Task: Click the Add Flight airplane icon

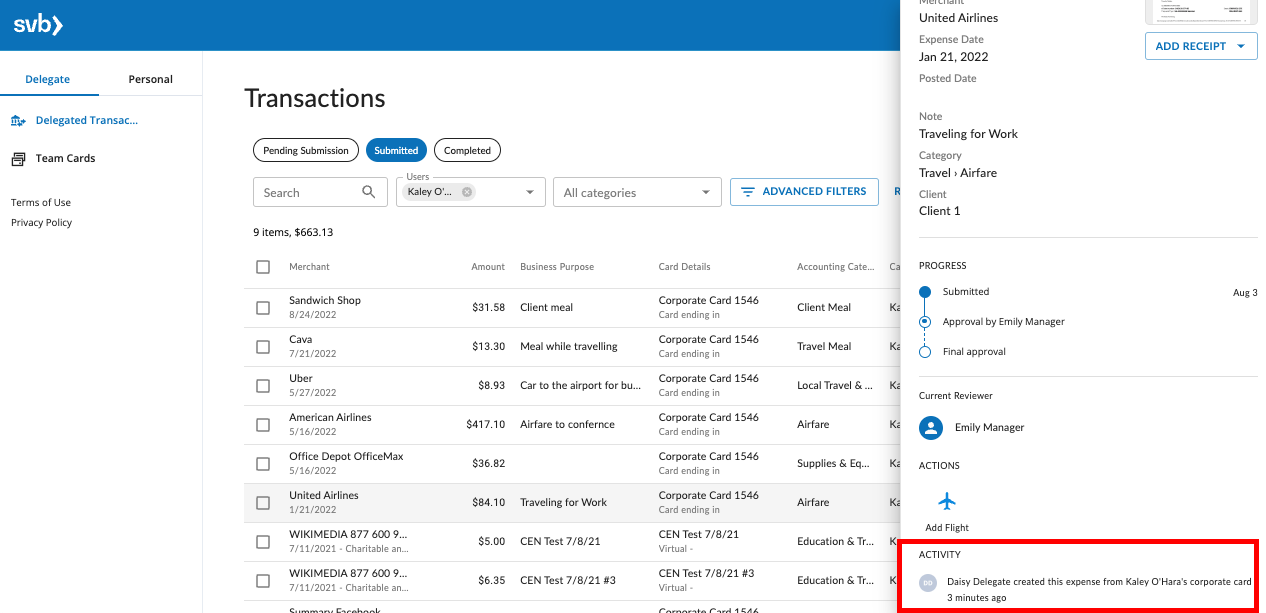Action: point(947,501)
